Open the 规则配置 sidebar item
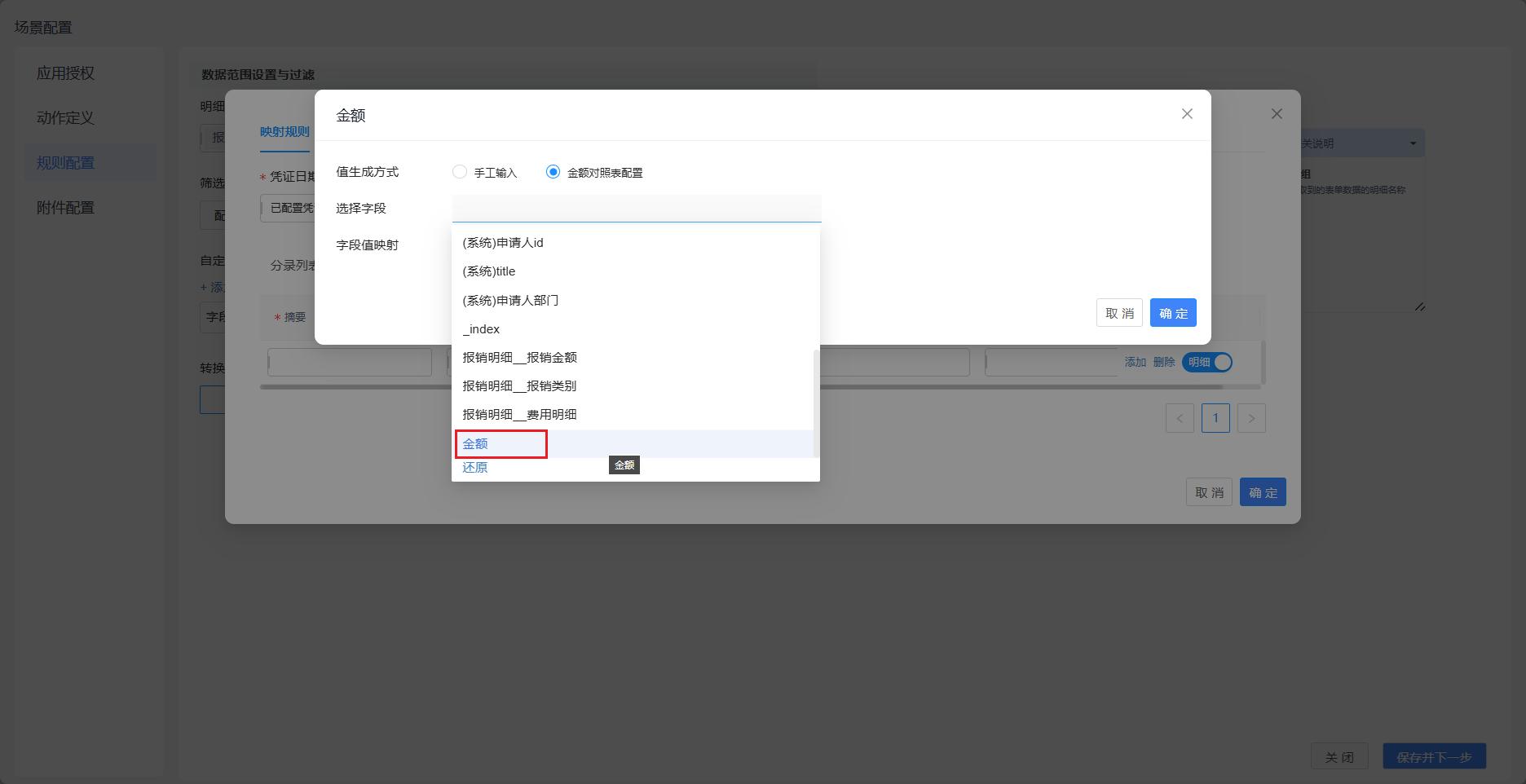Screen dimensions: 1526x784 pos(90,163)
